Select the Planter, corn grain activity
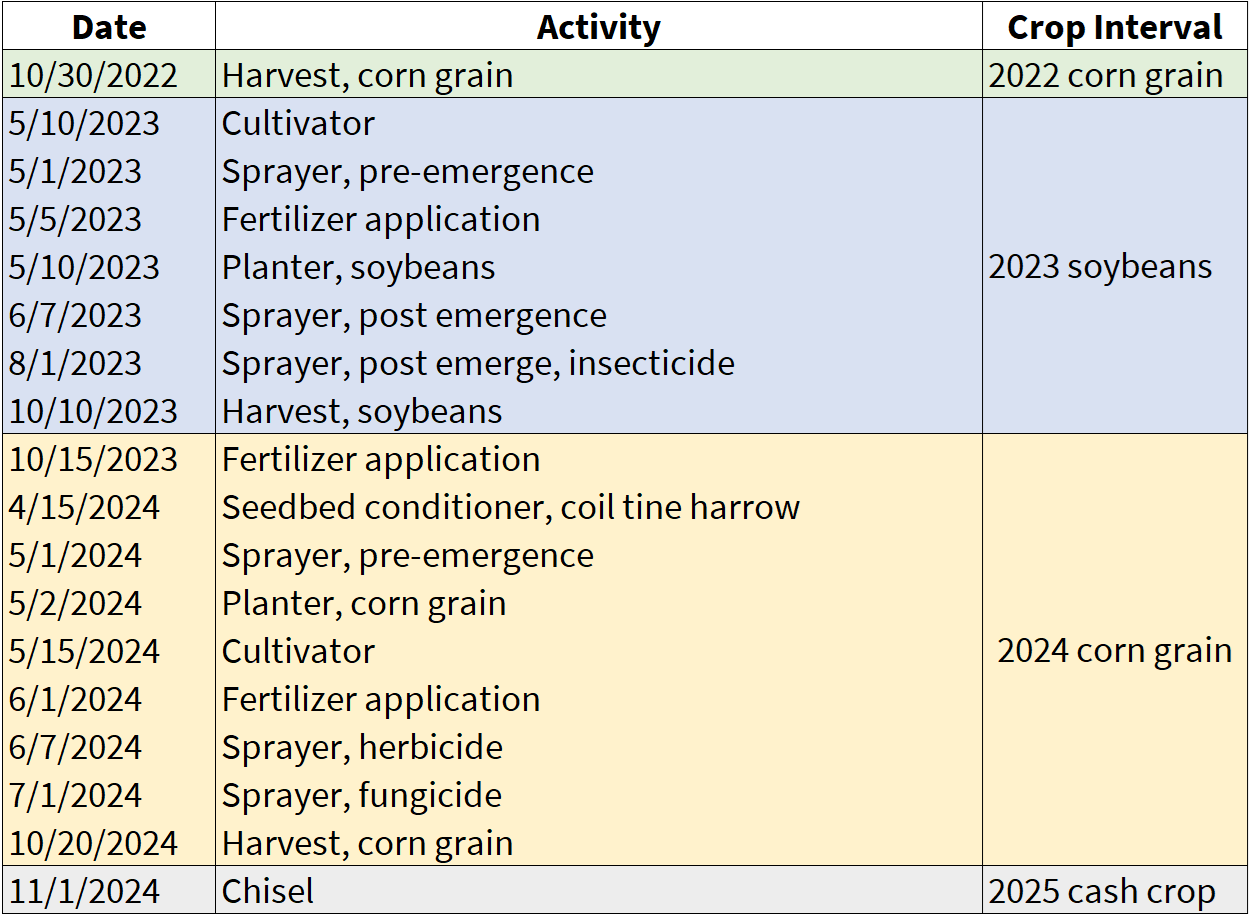 [364, 603]
